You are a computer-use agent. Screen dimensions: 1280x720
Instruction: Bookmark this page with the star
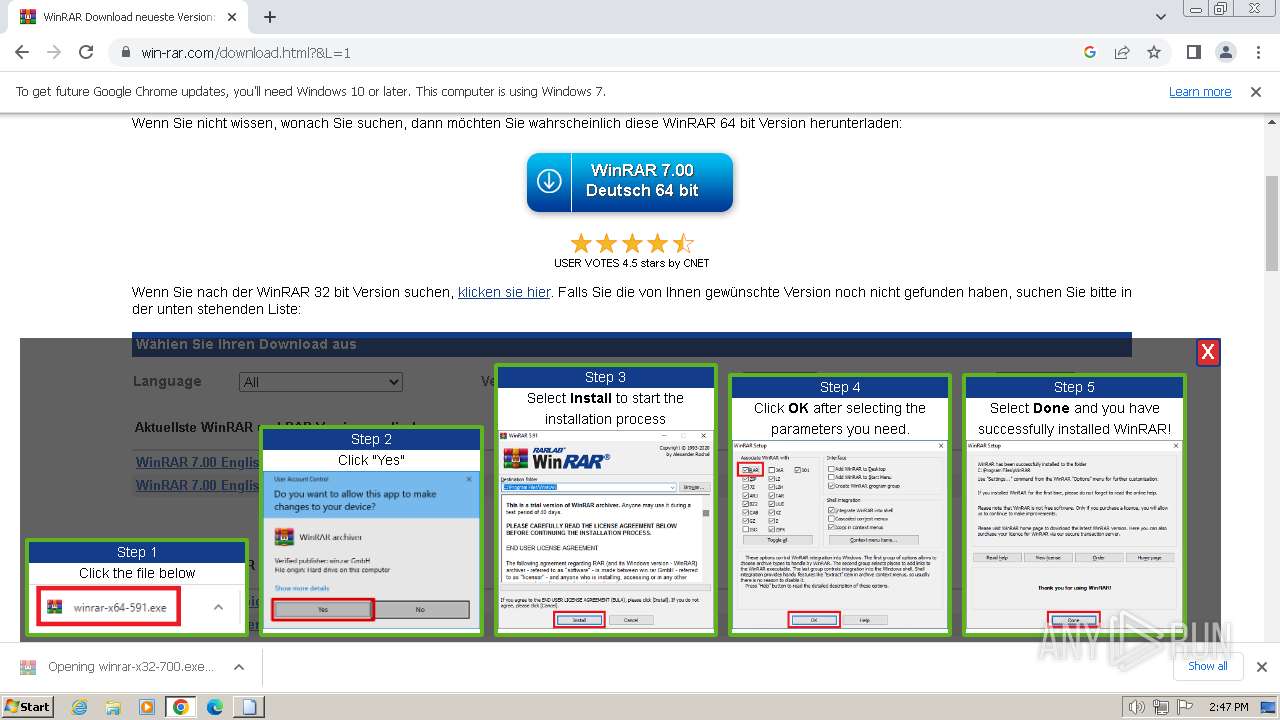(1154, 52)
